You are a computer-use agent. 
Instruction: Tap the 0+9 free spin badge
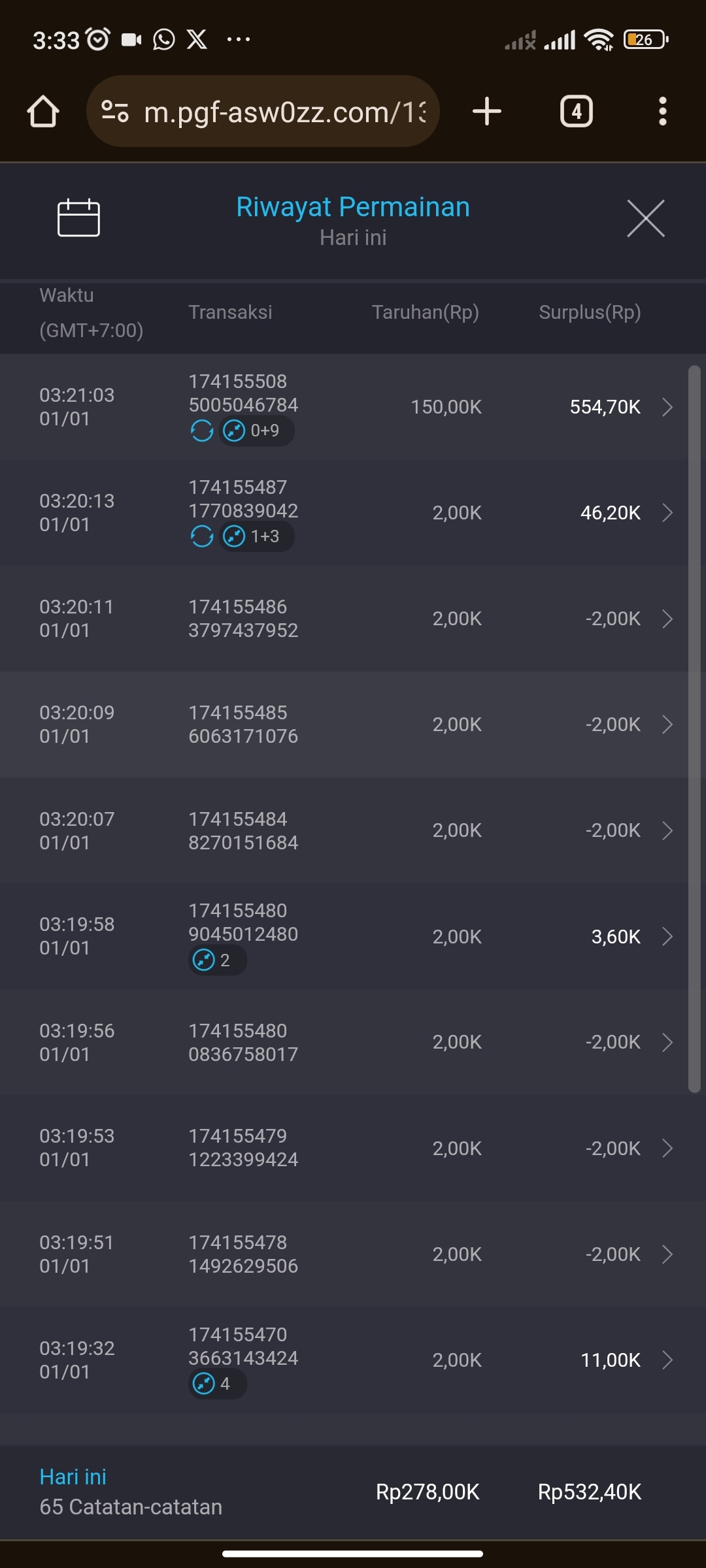[256, 431]
